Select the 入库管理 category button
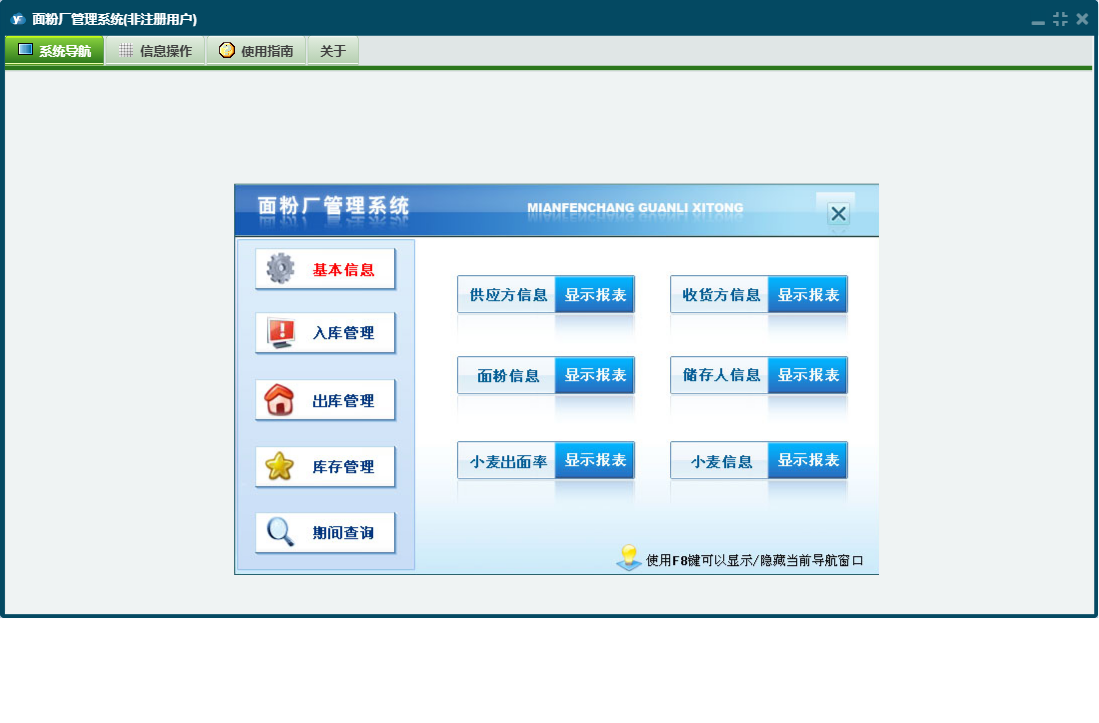1099x723 pixels. [325, 333]
